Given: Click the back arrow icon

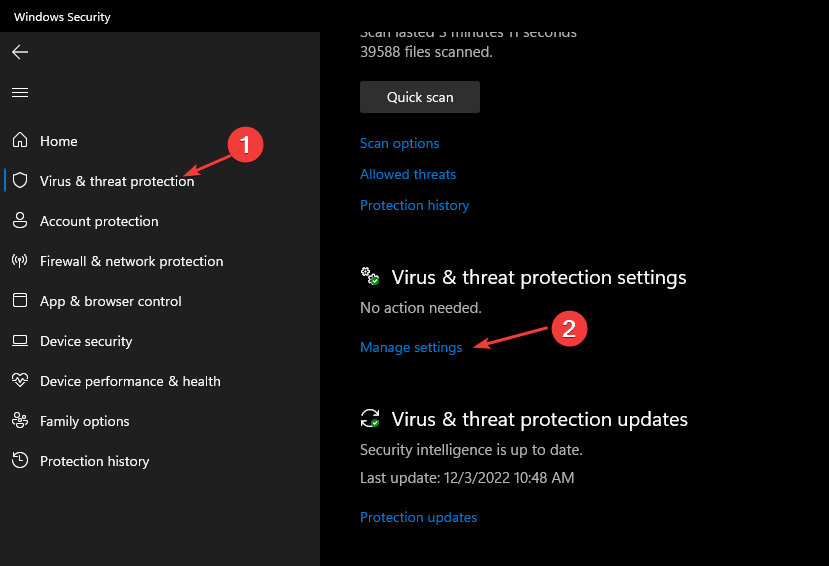Looking at the screenshot, I should tap(20, 52).
